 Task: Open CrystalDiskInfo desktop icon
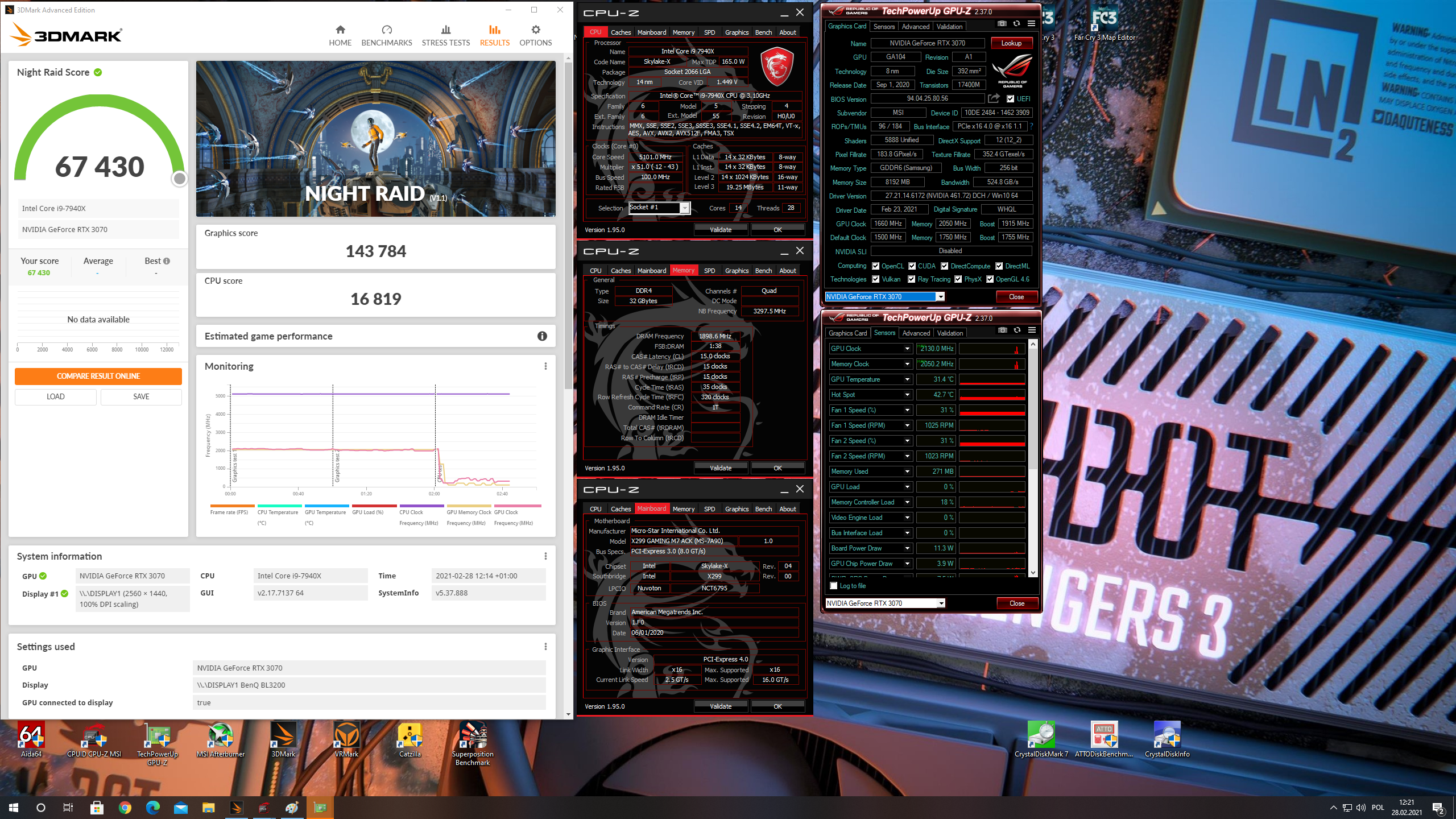coord(1167,739)
